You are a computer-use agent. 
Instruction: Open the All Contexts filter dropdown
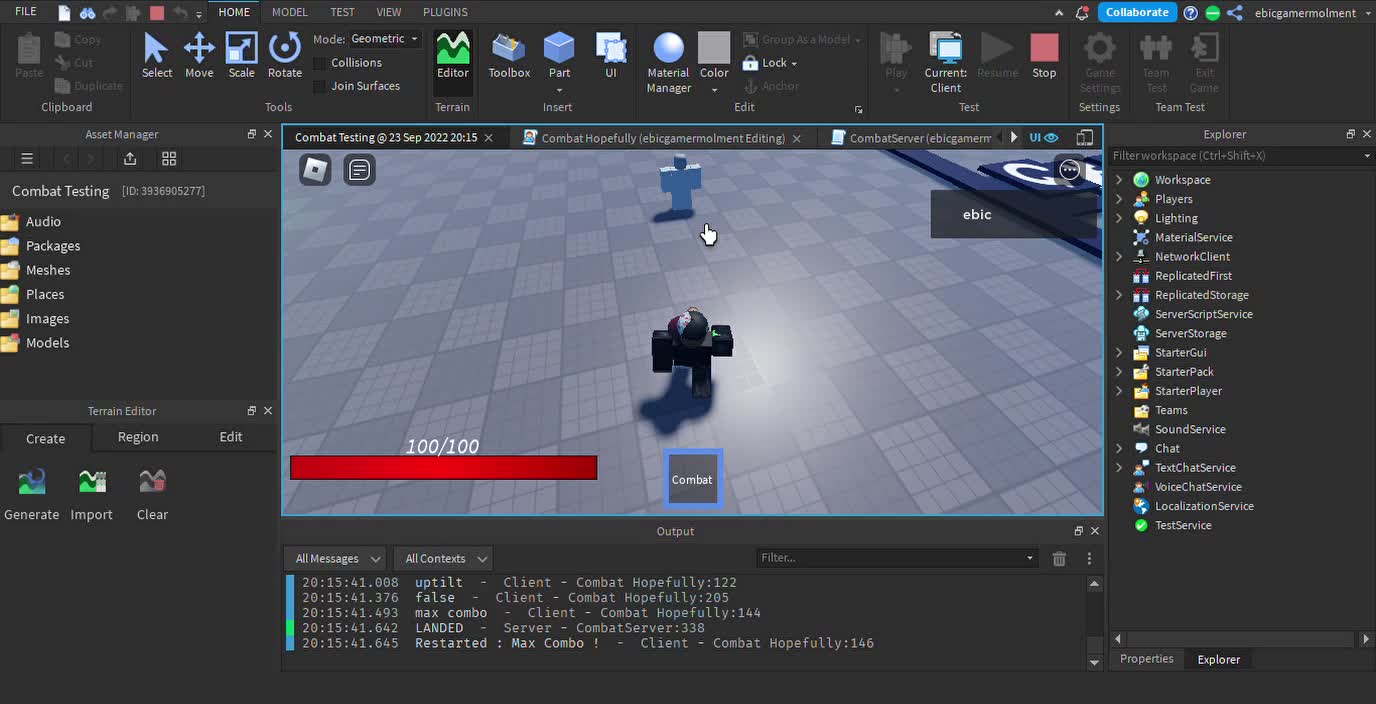click(x=444, y=559)
